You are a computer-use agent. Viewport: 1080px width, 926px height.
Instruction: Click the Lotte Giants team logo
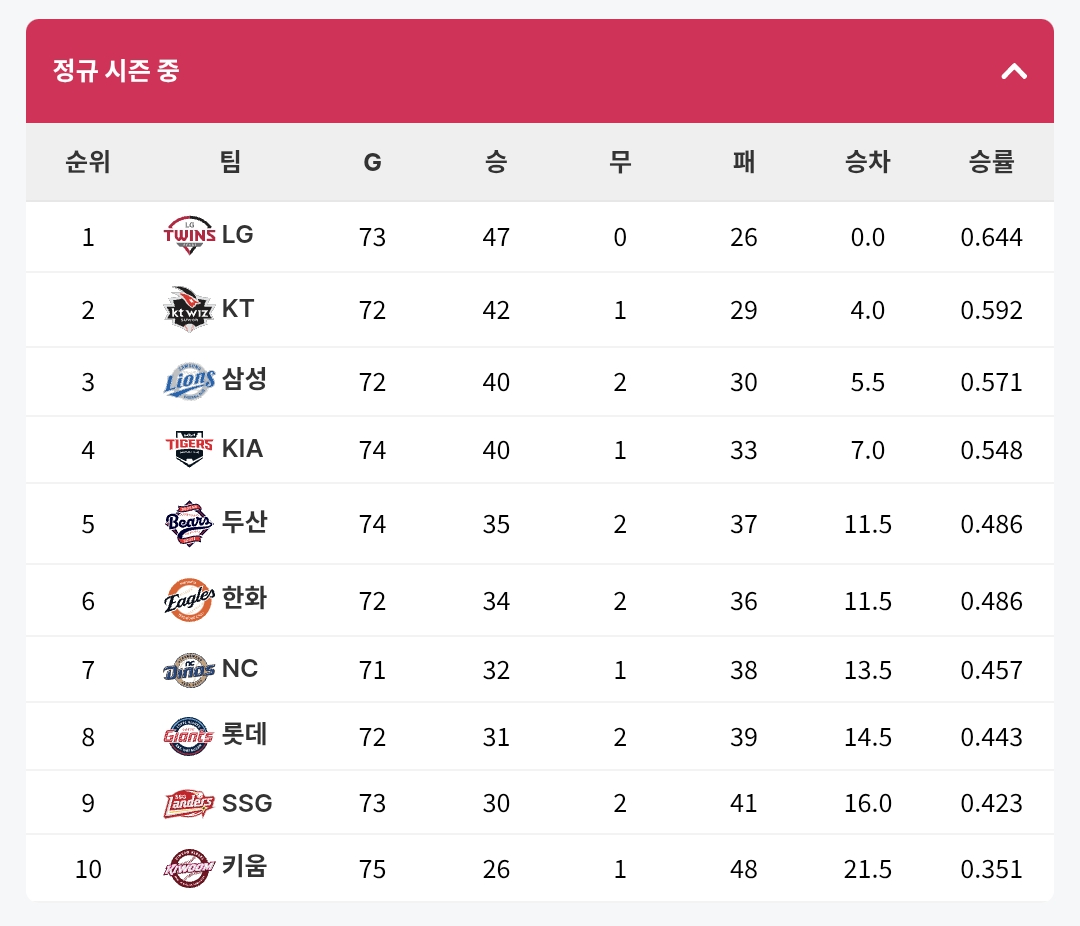pos(189,737)
